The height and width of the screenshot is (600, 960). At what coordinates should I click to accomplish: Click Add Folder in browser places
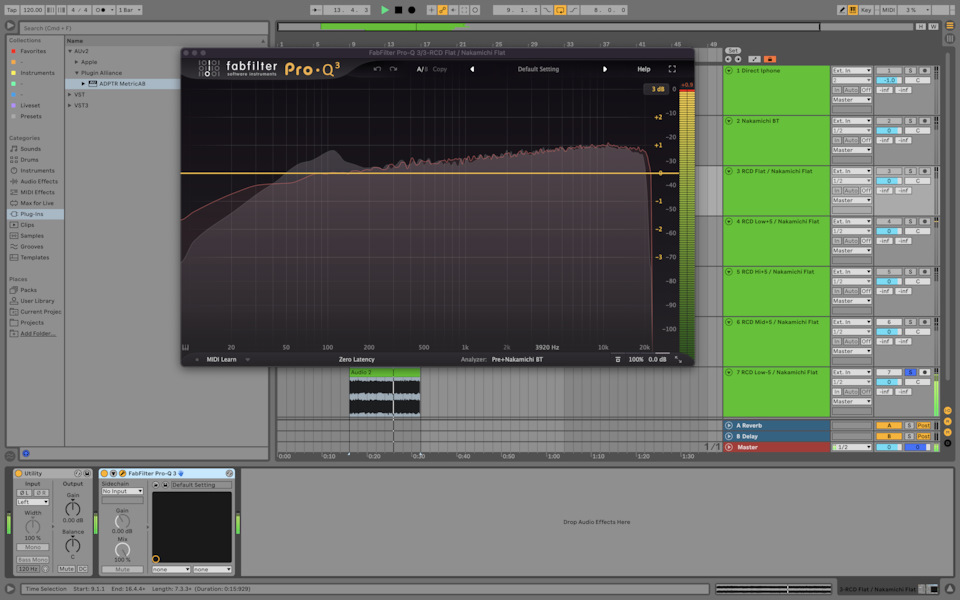tap(38, 334)
